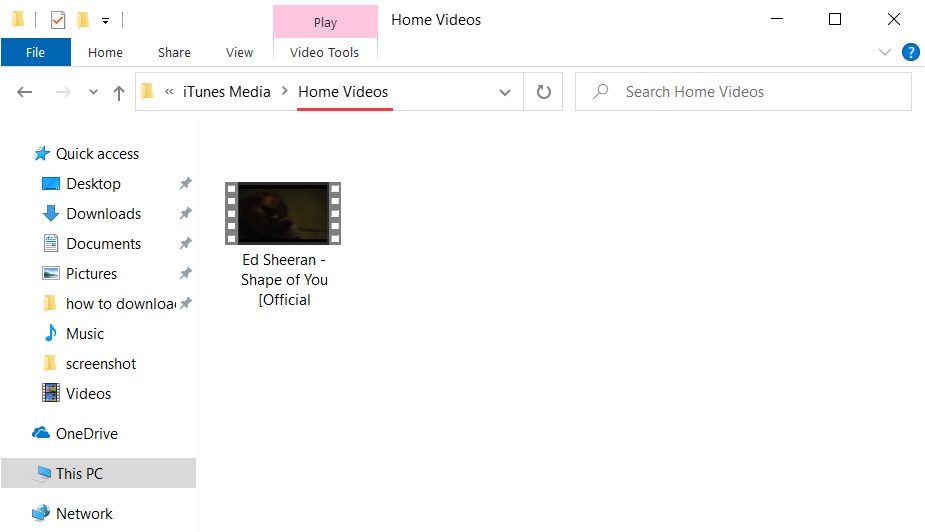Go back using the Back arrow
Viewport: 925px width, 532px height.
[x=25, y=92]
